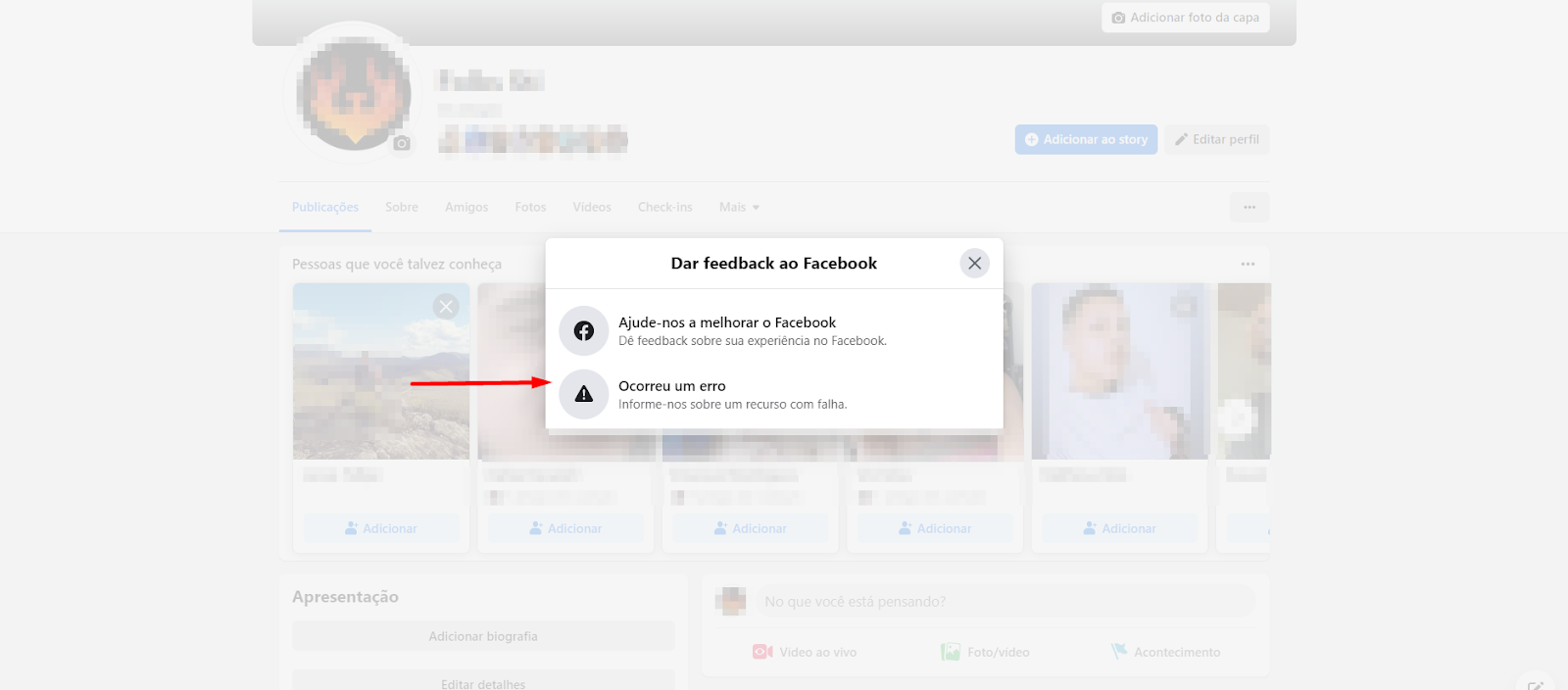Open three-dot menu of Pessoas que você talvez conheça
This screenshot has height=690, width=1568.
1248,264
